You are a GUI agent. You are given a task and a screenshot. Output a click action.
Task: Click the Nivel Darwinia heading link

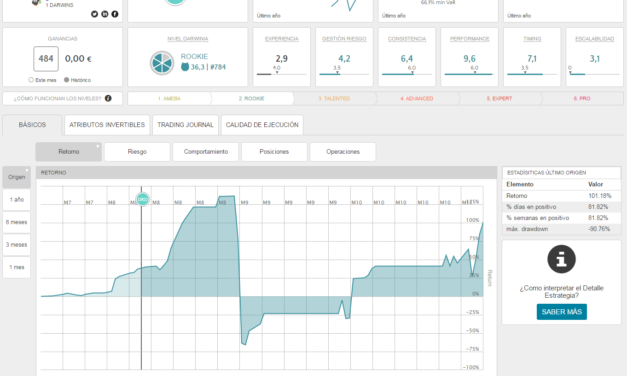pos(188,39)
